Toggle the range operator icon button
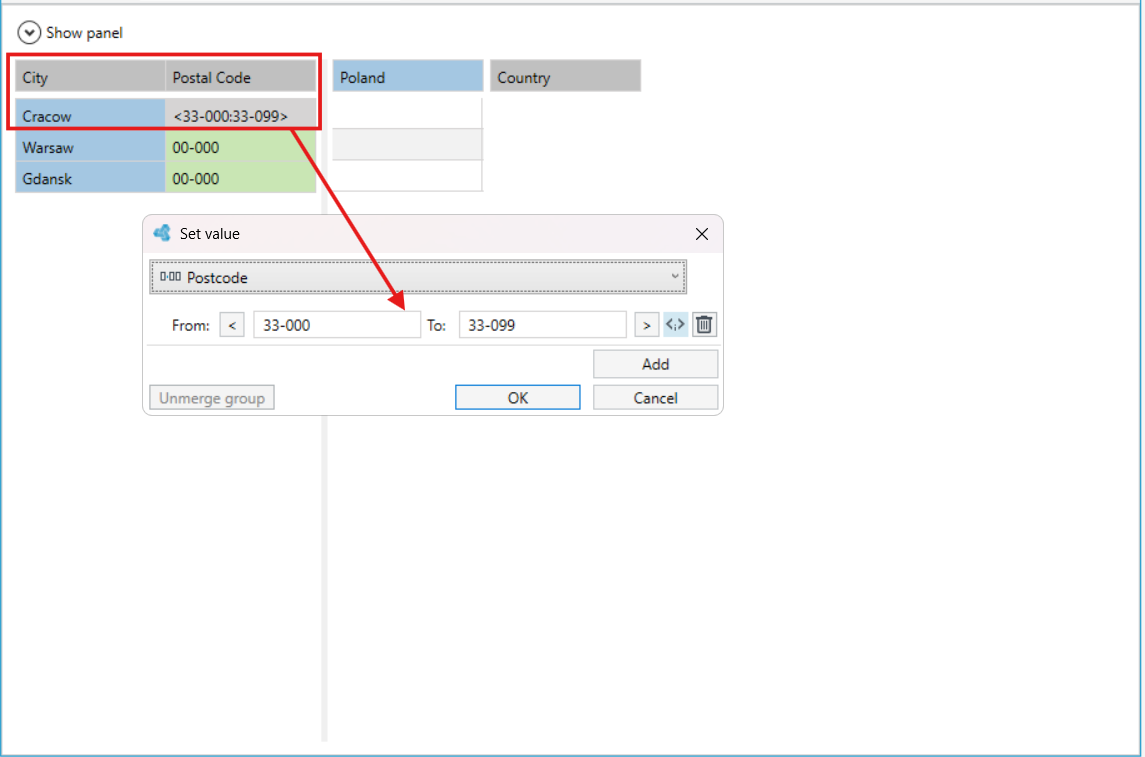The width and height of the screenshot is (1145, 757). pyautogui.click(x=675, y=325)
